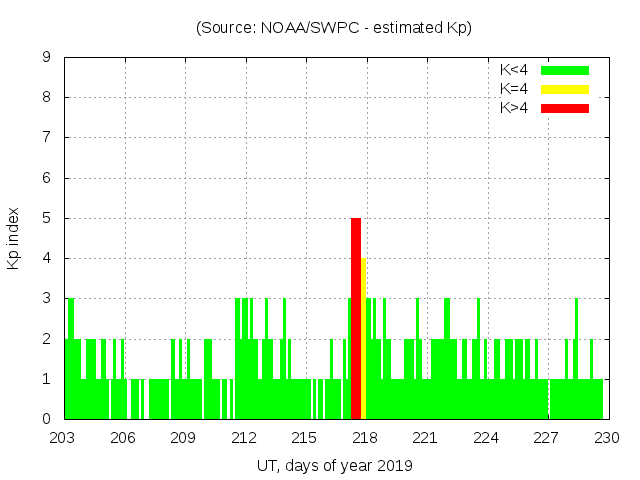Image resolution: width=640 pixels, height=480 pixels.
Task: Click the 230 tick on the x-axis
Action: [606, 438]
